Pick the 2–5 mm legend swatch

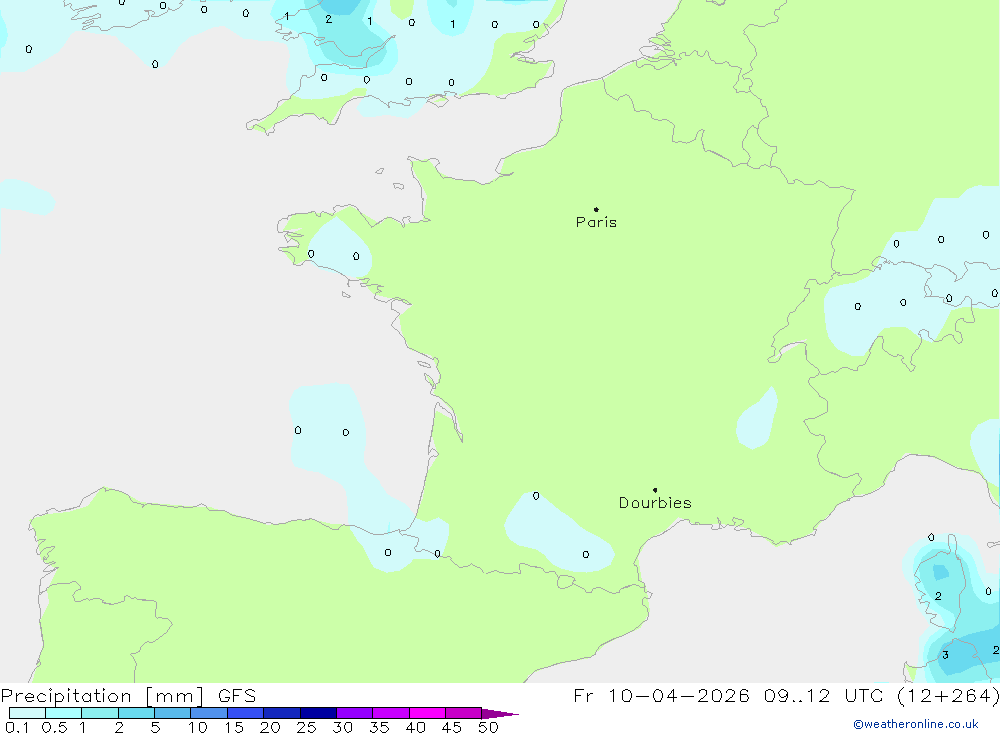click(136, 713)
